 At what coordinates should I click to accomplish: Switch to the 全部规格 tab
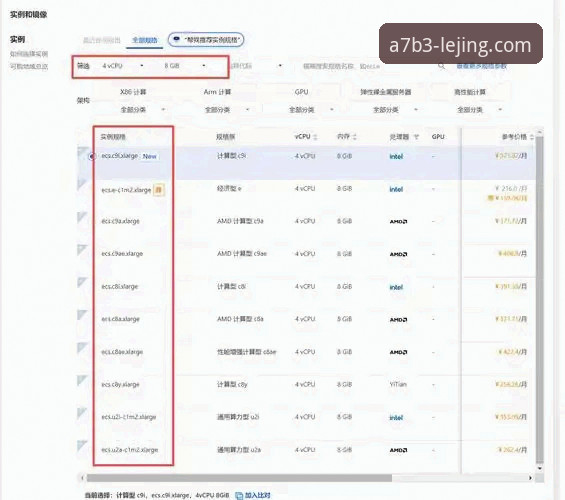point(144,40)
